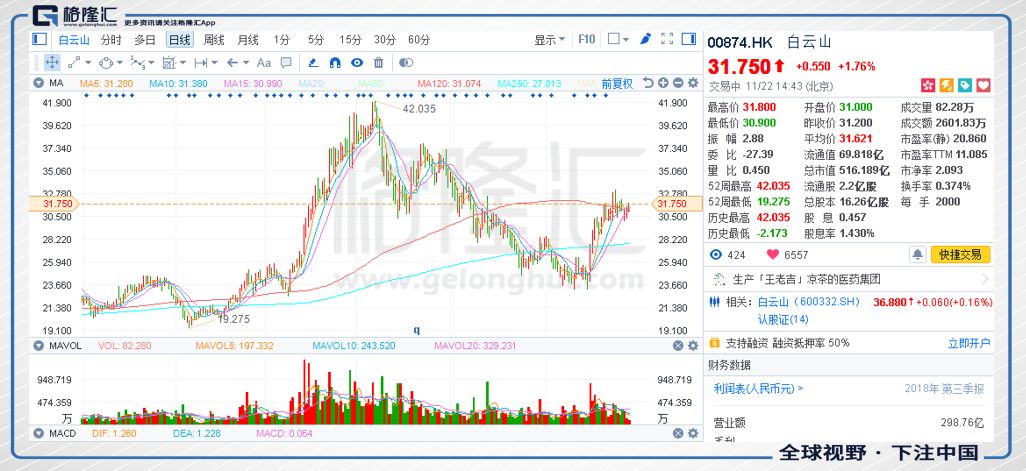Open Hong Kong market flag icon
The width and height of the screenshot is (1026, 471).
[928, 85]
